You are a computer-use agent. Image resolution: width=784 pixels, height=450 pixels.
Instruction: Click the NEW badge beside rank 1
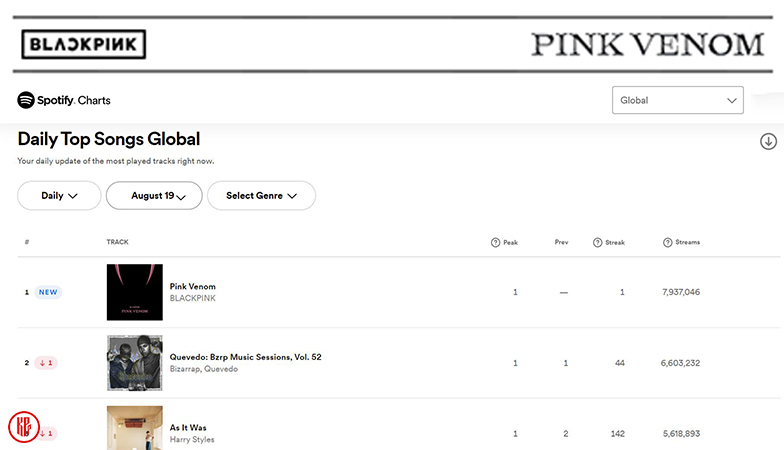point(48,292)
